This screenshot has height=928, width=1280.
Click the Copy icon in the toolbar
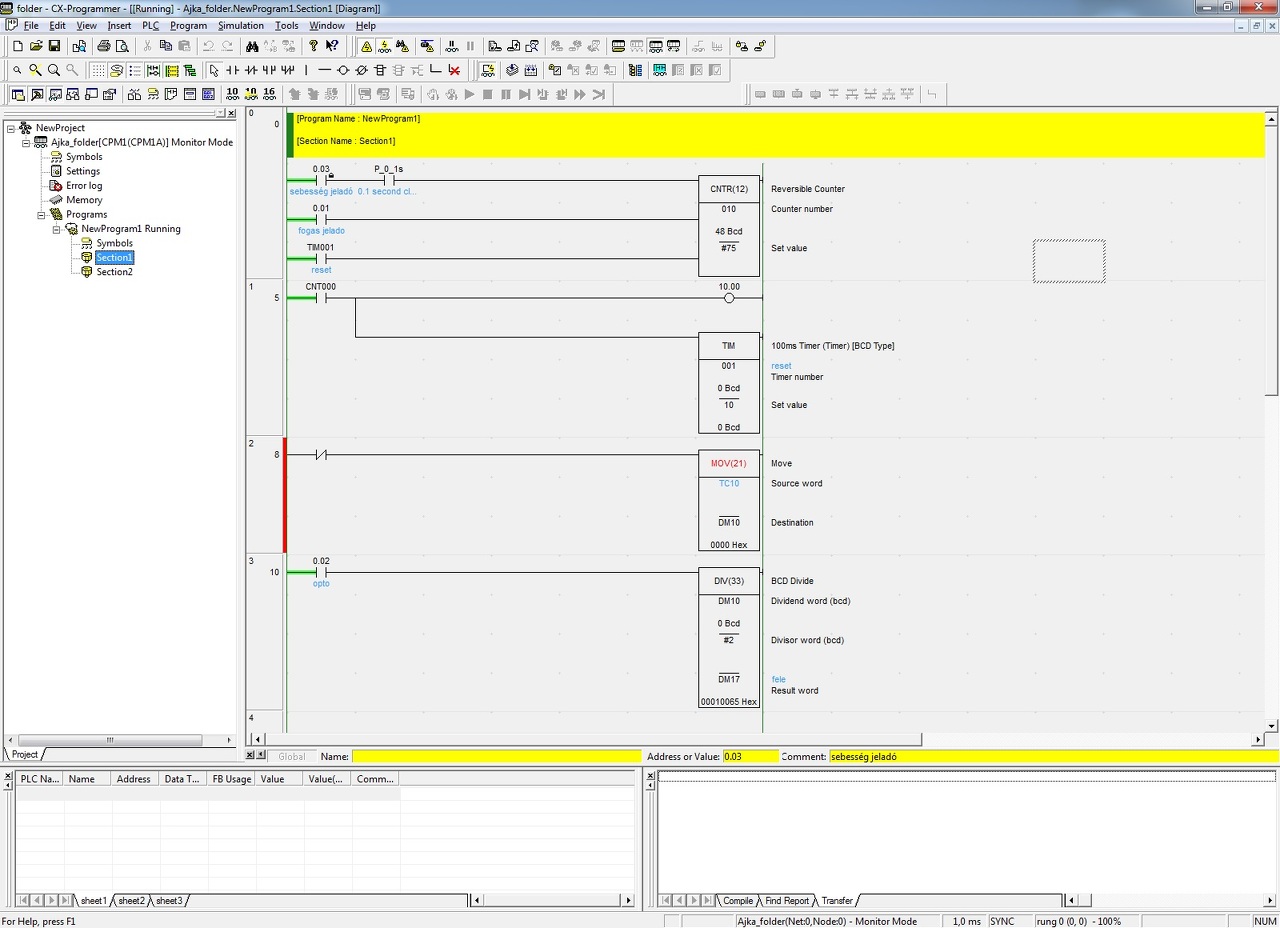pyautogui.click(x=166, y=46)
